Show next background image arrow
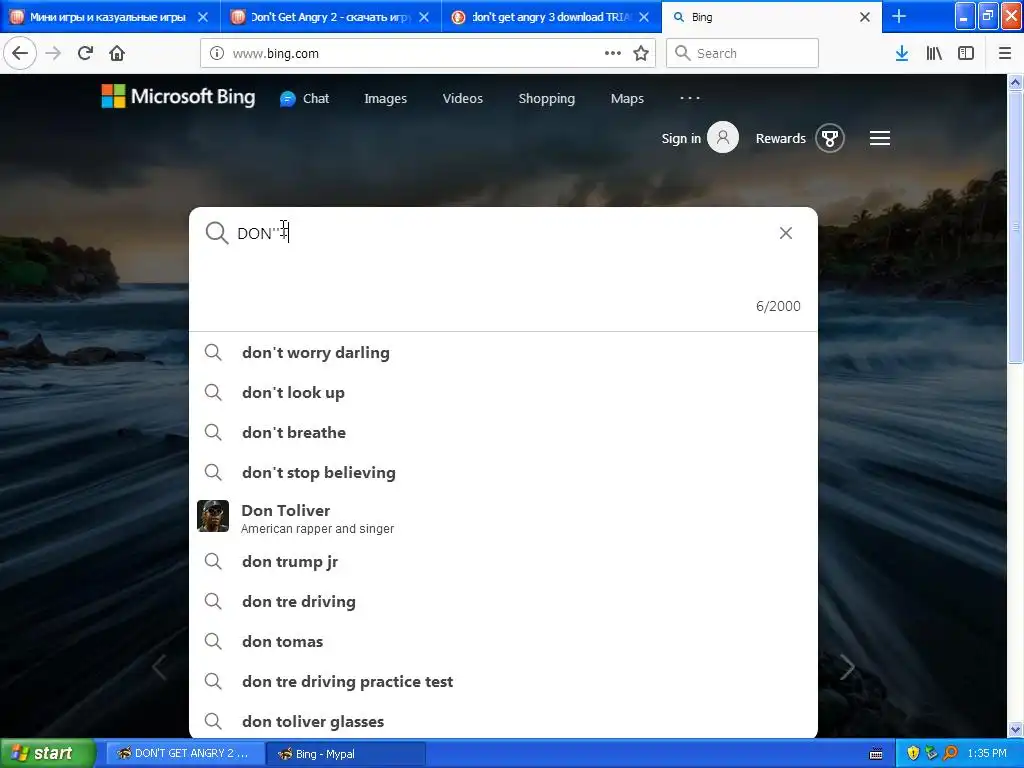 [x=847, y=667]
